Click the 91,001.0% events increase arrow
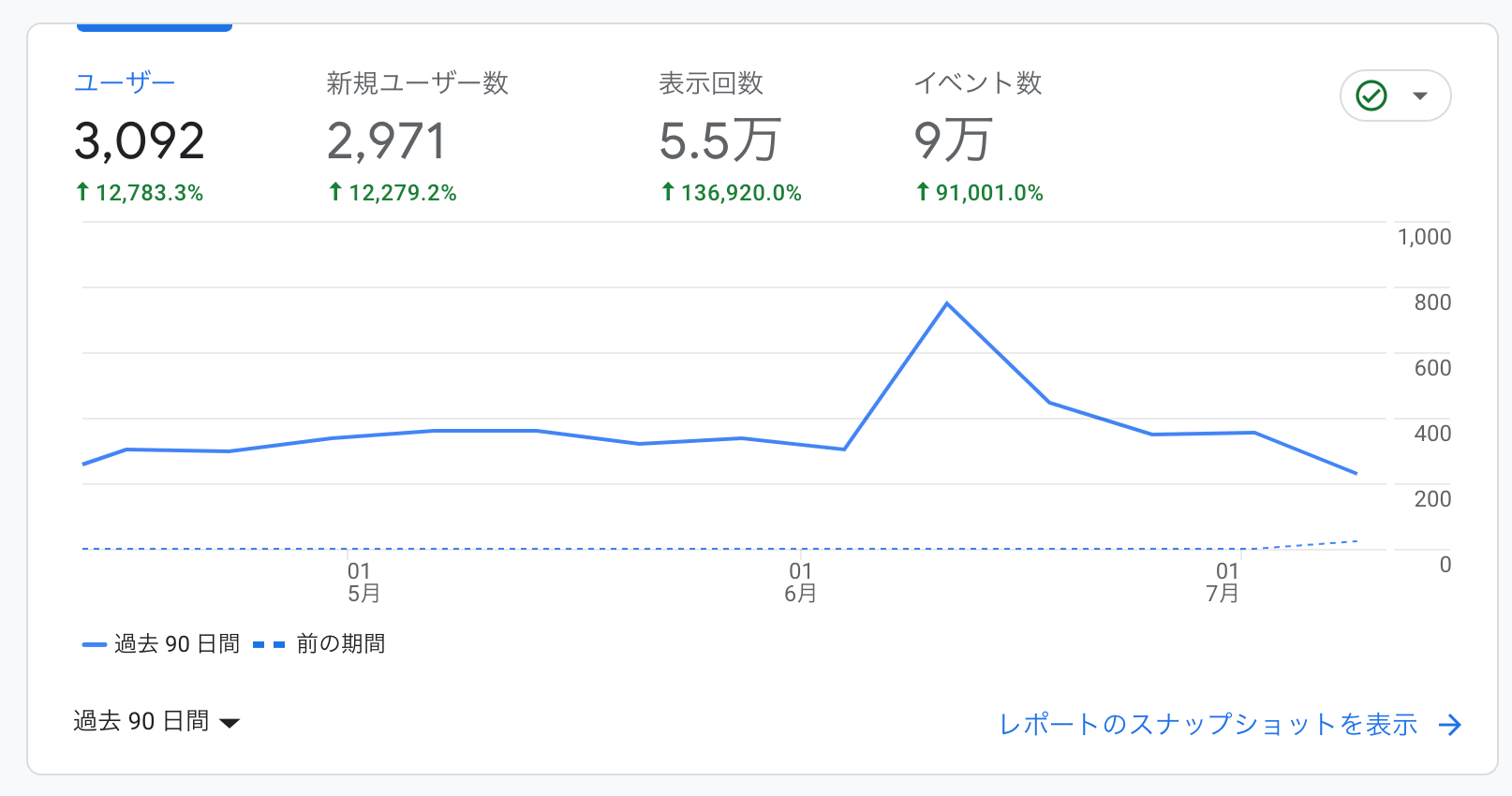The image size is (1512, 796). click(x=923, y=192)
